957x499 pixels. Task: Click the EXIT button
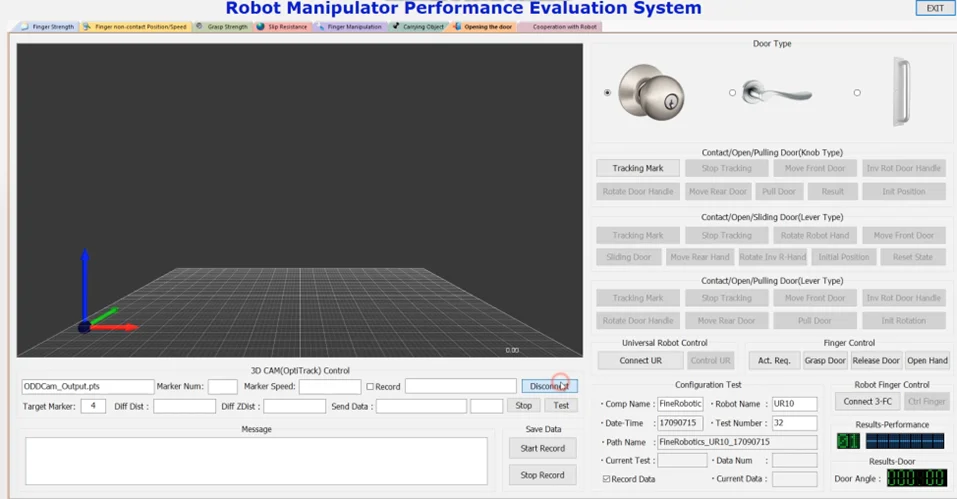coord(934,8)
